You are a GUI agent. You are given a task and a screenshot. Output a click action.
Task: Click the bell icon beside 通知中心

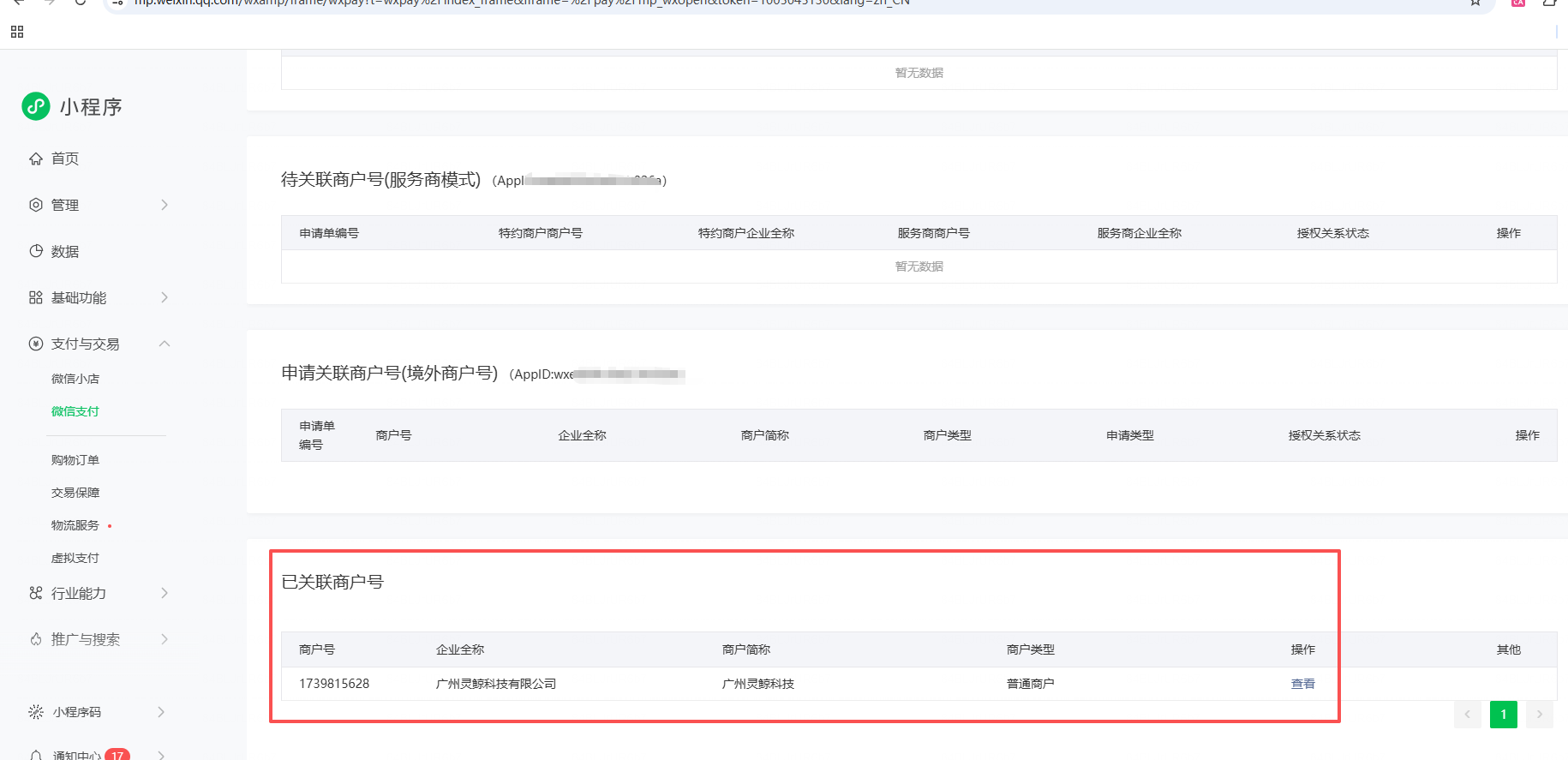click(x=36, y=755)
